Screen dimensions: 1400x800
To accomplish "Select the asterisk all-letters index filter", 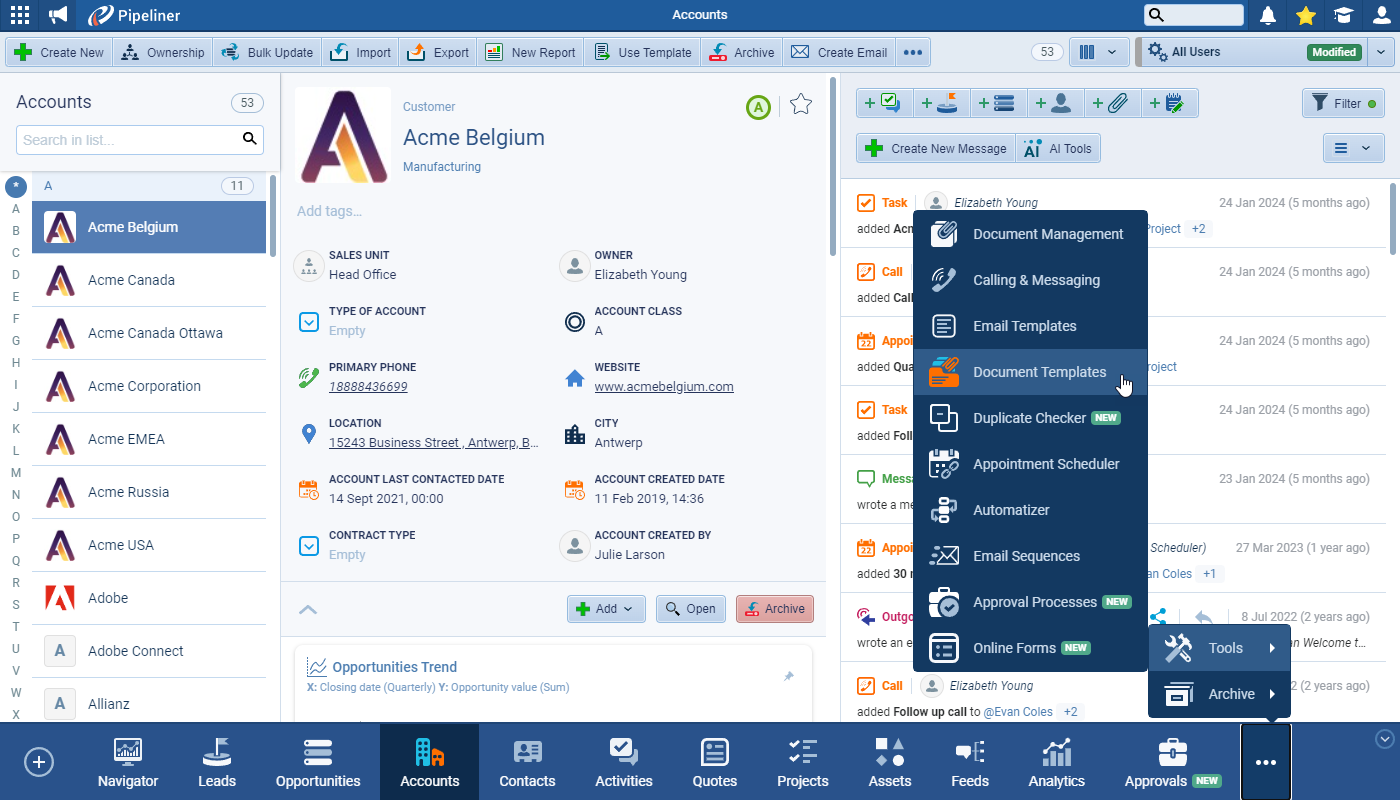I will click(16, 186).
